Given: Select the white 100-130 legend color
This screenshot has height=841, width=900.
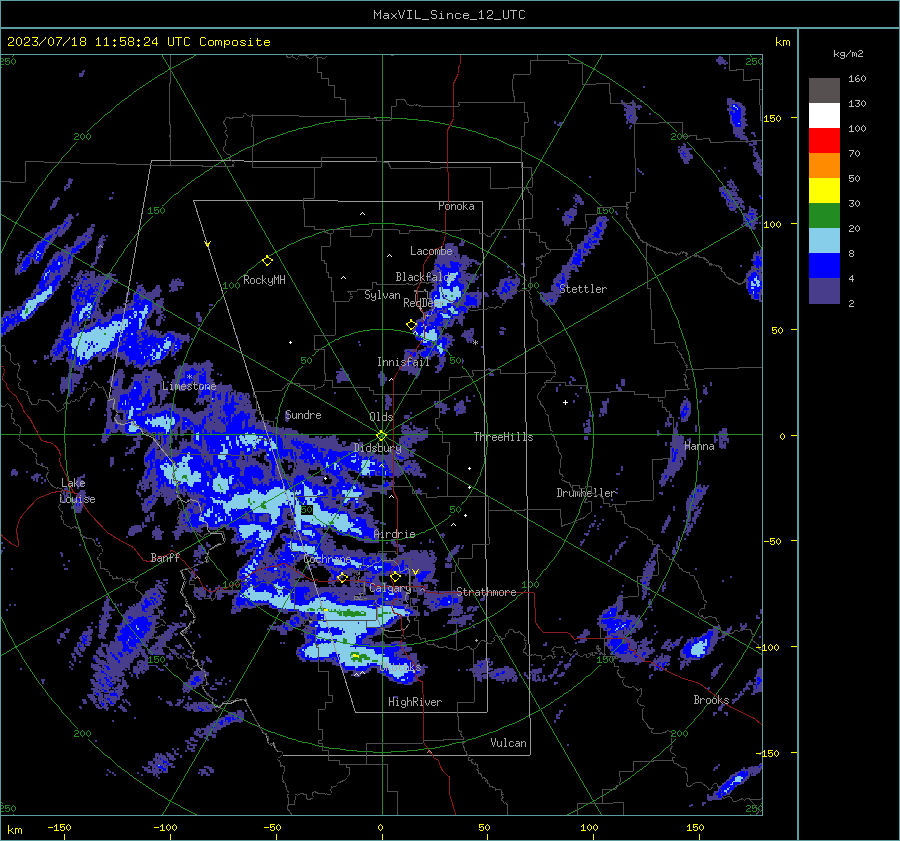Looking at the screenshot, I should click(x=824, y=116).
